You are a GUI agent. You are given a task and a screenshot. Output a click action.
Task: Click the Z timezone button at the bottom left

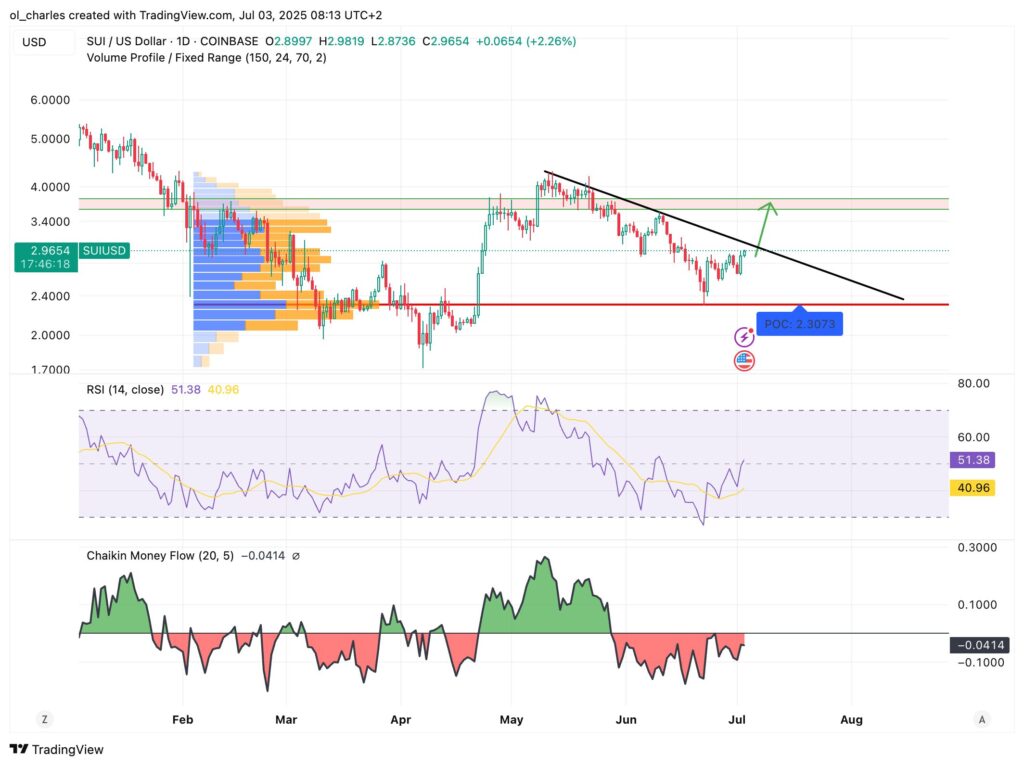click(44, 719)
